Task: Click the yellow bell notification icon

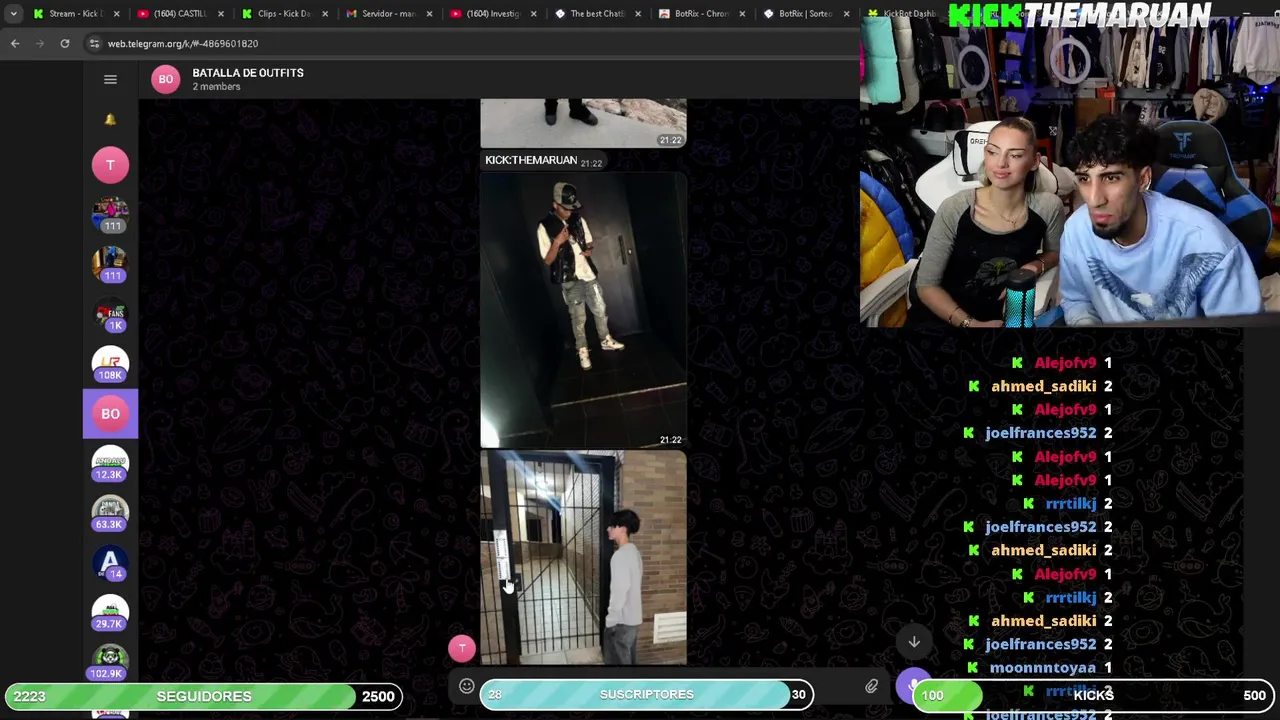Action: coord(110,119)
